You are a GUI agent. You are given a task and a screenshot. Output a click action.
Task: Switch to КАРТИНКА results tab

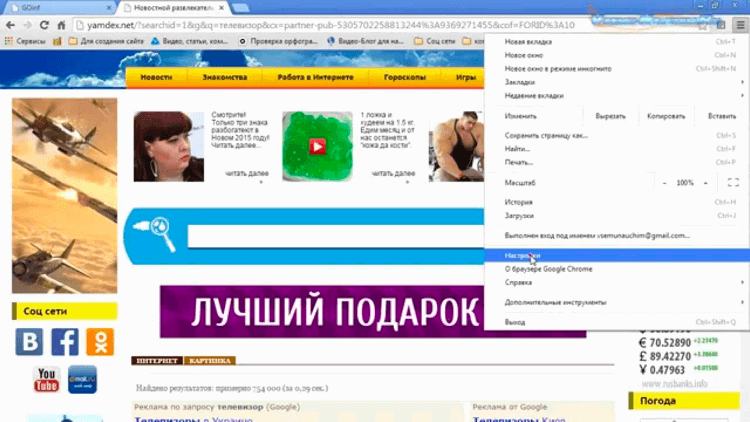coord(210,360)
